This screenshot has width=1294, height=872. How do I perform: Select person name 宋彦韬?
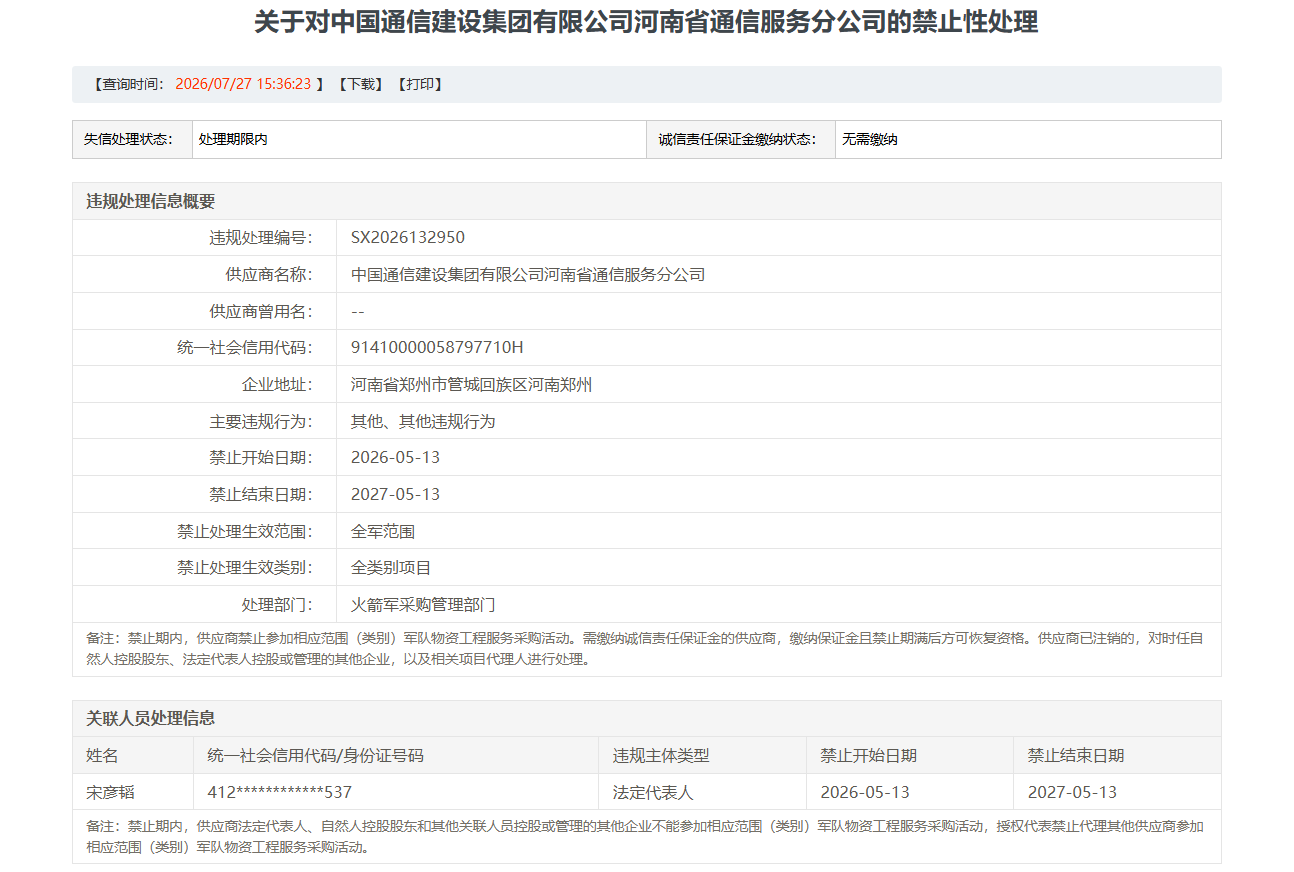coord(110,792)
